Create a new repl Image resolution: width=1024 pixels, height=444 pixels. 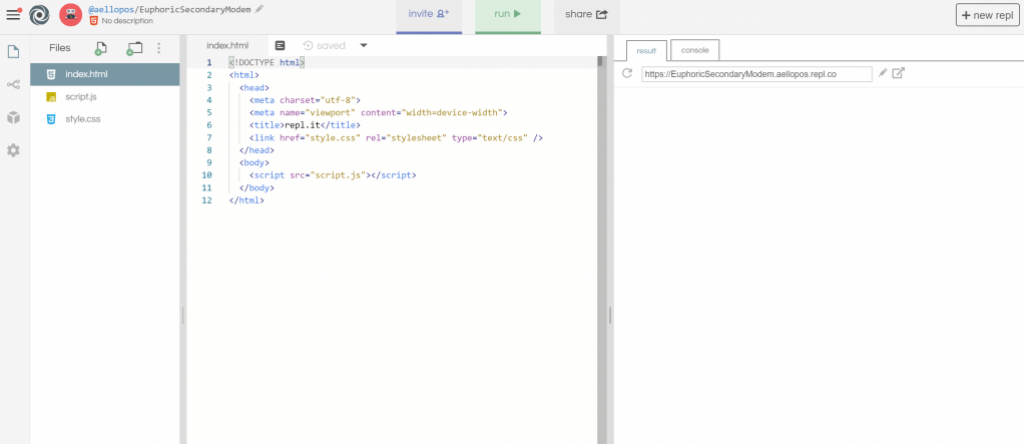click(988, 15)
